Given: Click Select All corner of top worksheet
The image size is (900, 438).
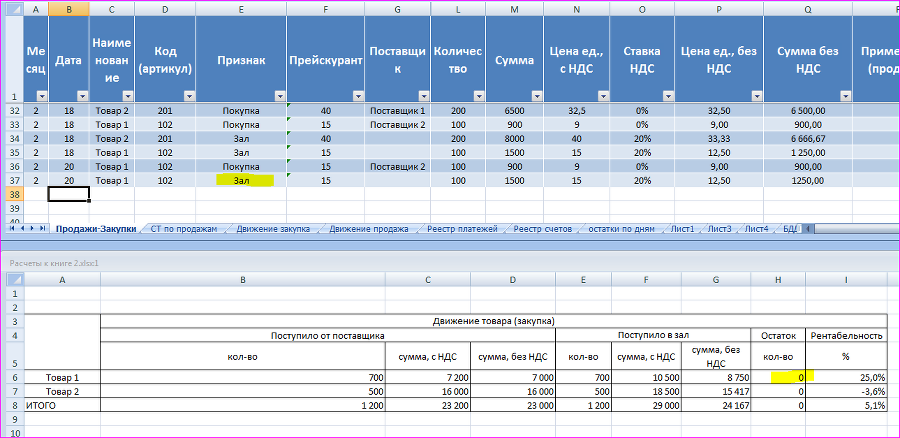Looking at the screenshot, I should point(14,9).
